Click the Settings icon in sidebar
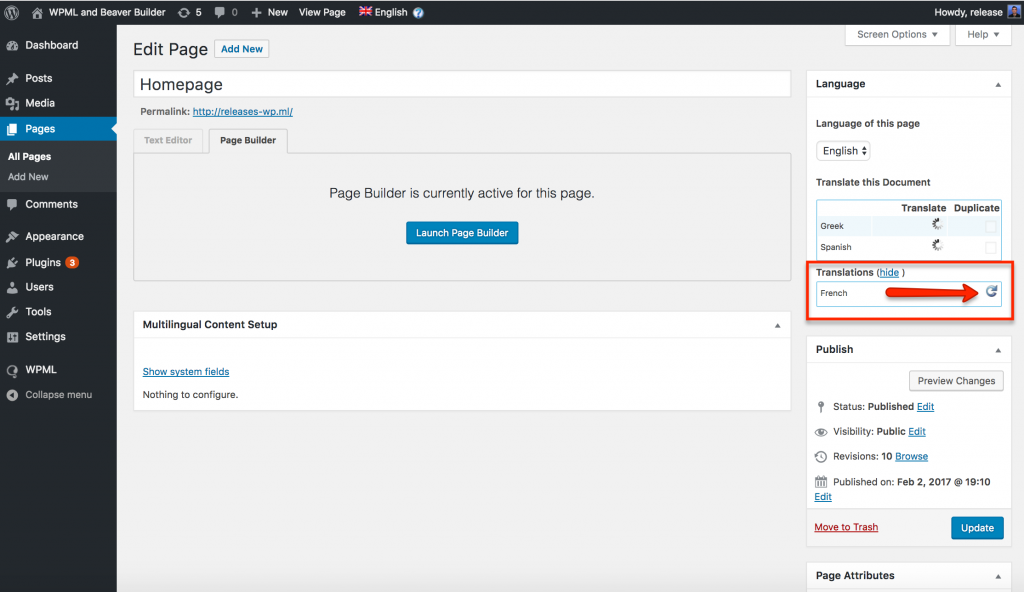The height and width of the screenshot is (592, 1024). coord(12,337)
